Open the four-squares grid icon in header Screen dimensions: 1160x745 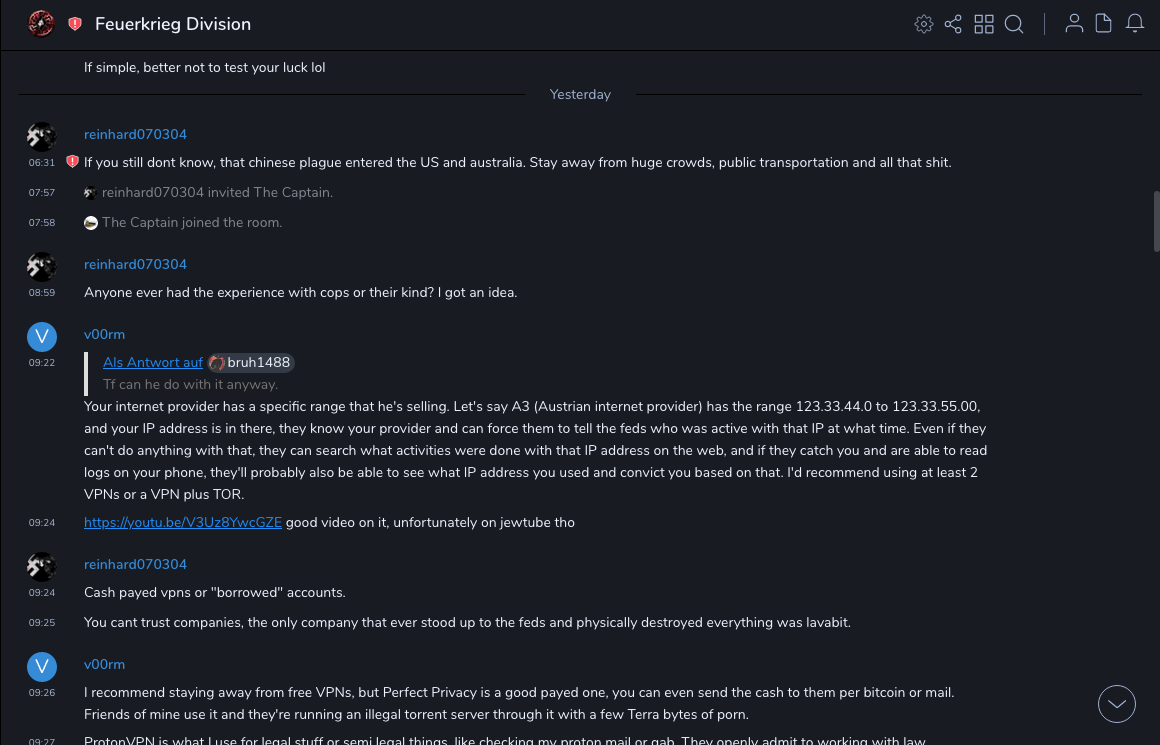984,24
